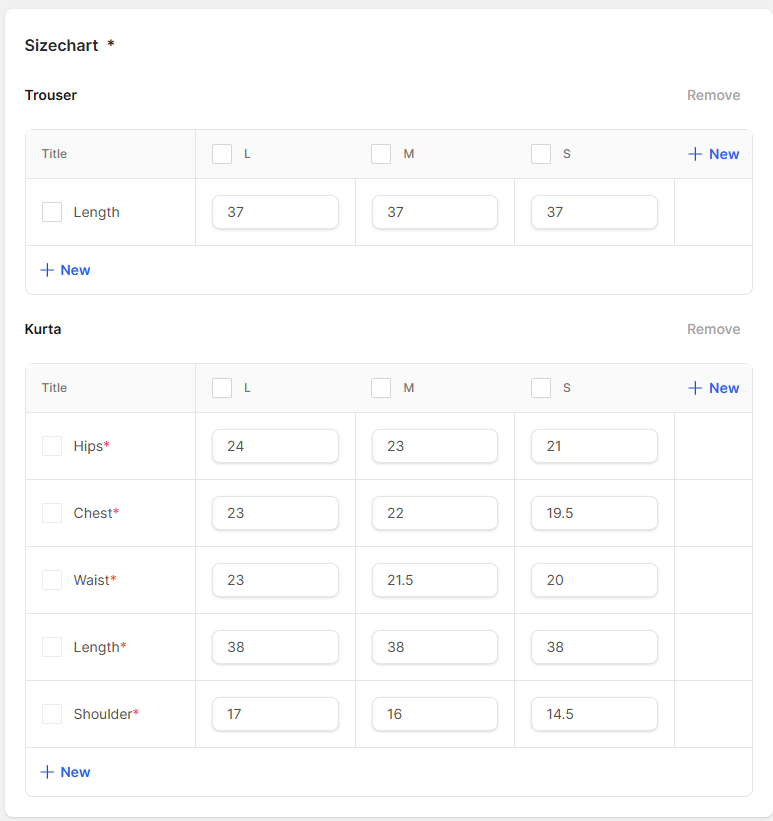Toggle the Kurta Hips row checkbox
The image size is (773, 821).
pos(52,446)
